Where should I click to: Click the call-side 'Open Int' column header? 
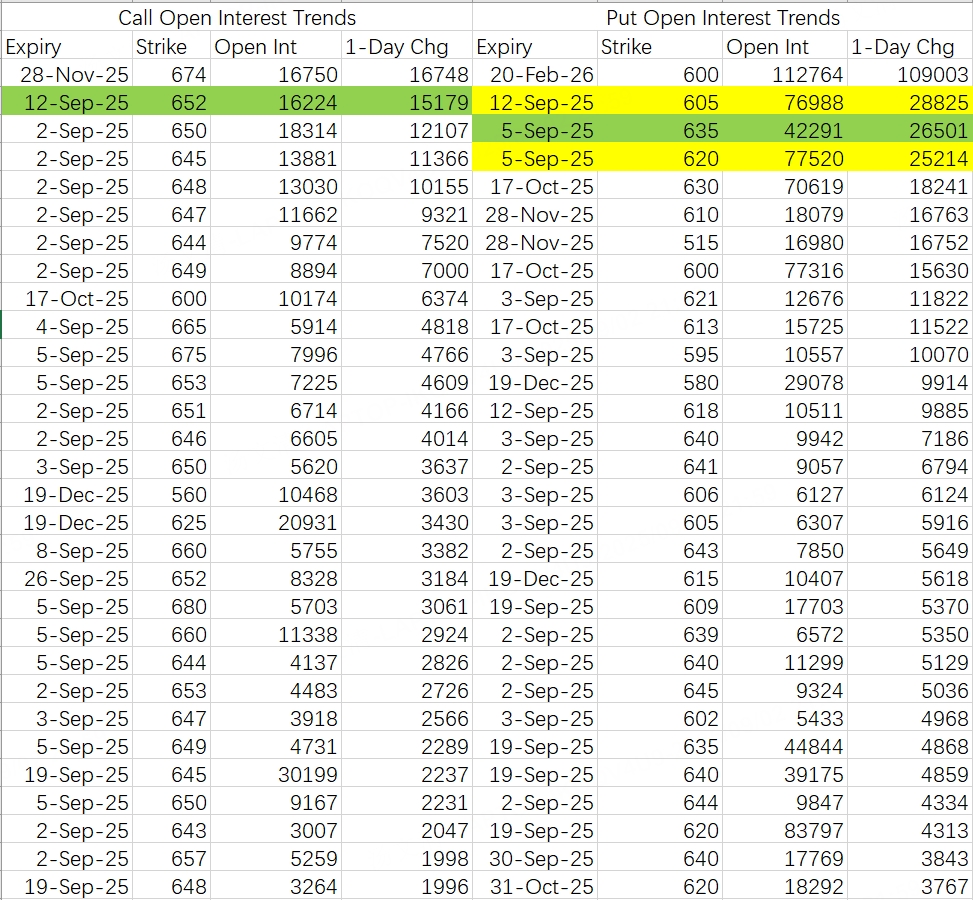pyautogui.click(x=276, y=47)
